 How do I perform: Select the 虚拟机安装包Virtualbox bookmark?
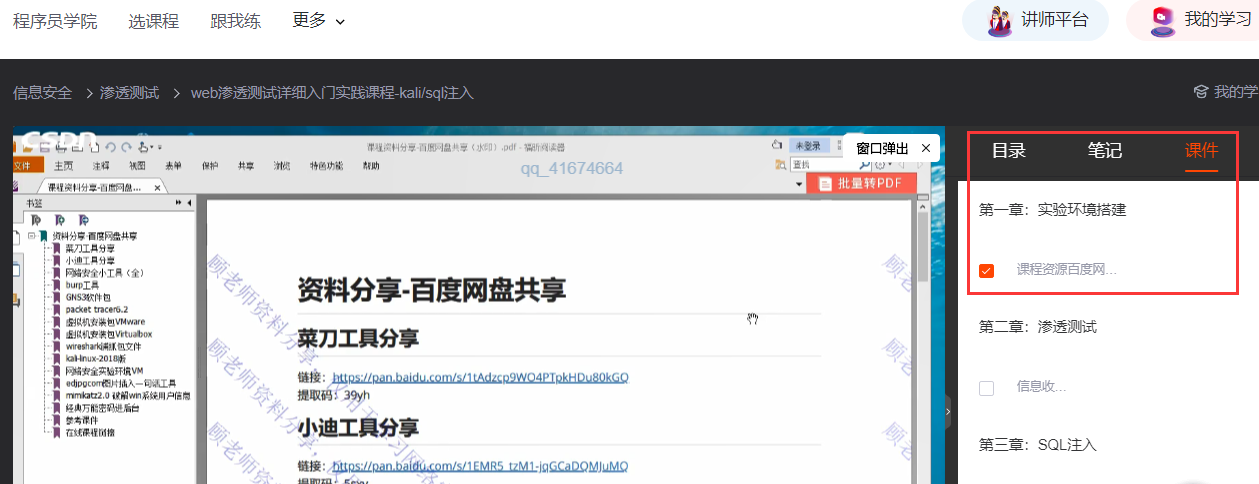(109, 333)
